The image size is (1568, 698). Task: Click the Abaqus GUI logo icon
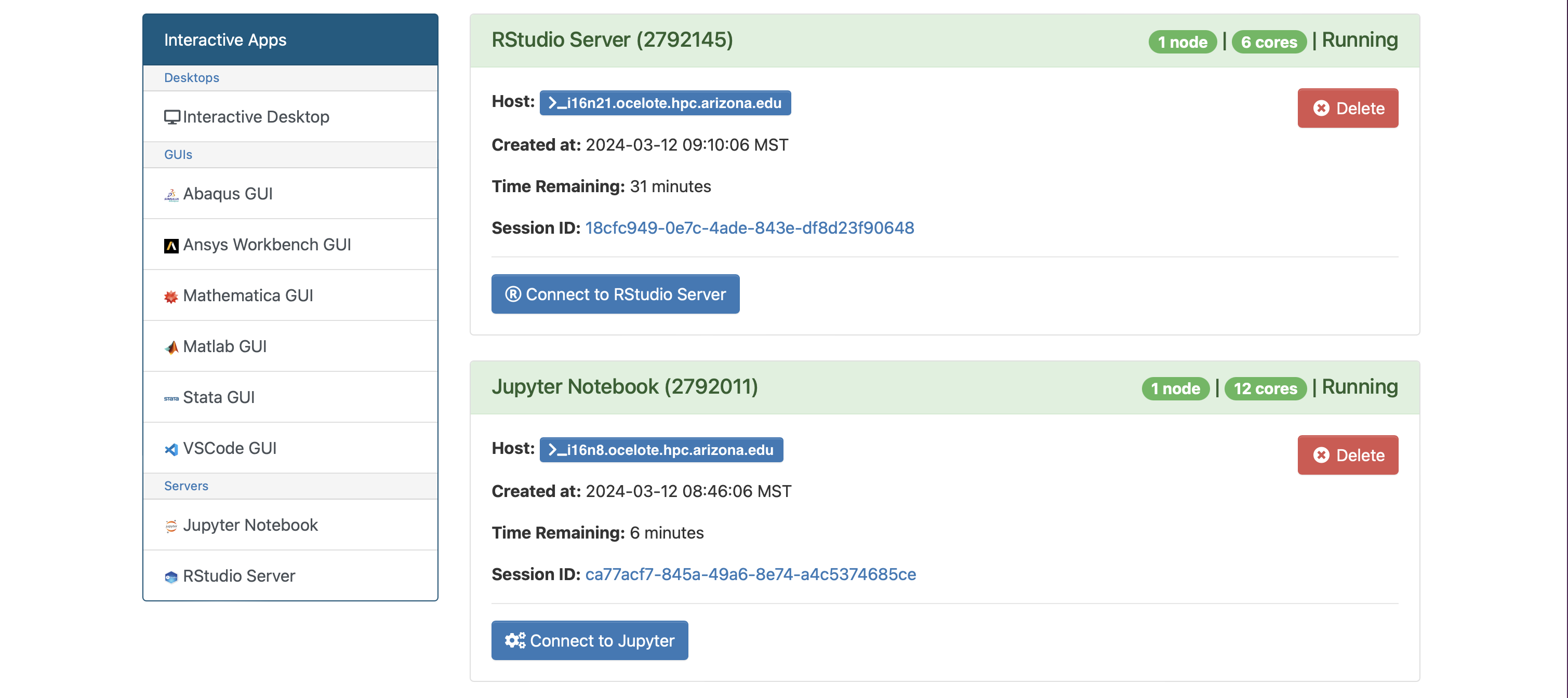point(171,195)
